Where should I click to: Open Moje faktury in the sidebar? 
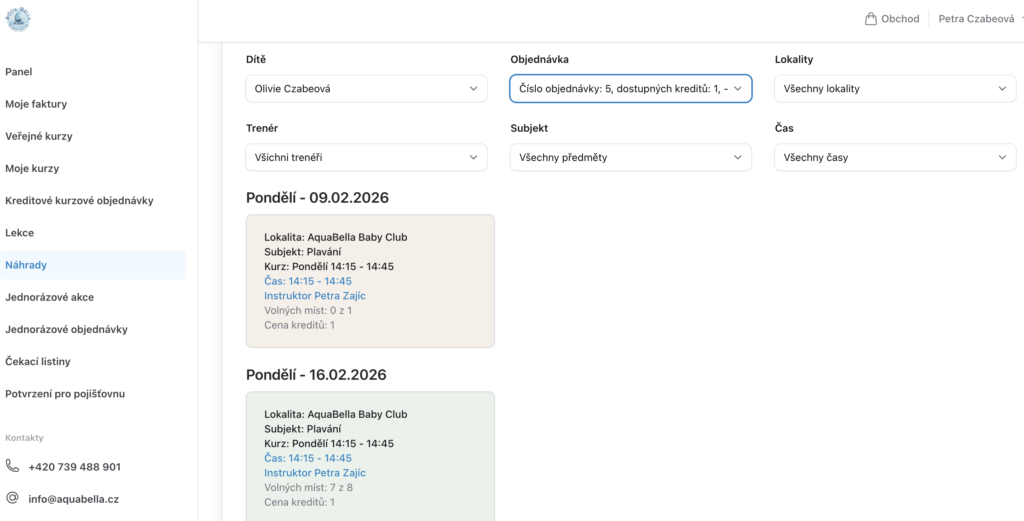[36, 104]
